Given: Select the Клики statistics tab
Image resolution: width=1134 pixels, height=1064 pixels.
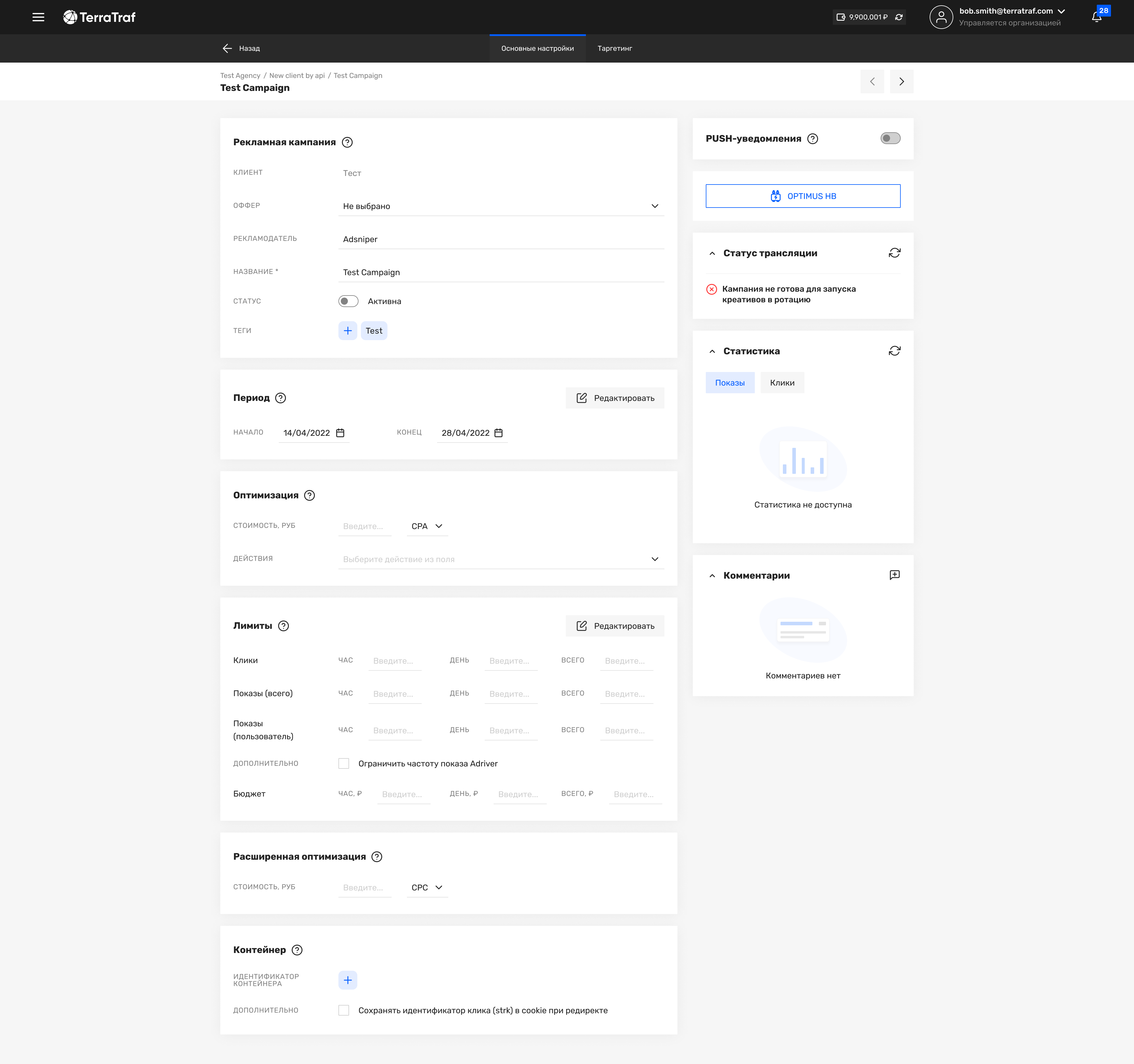Looking at the screenshot, I should pyautogui.click(x=782, y=383).
